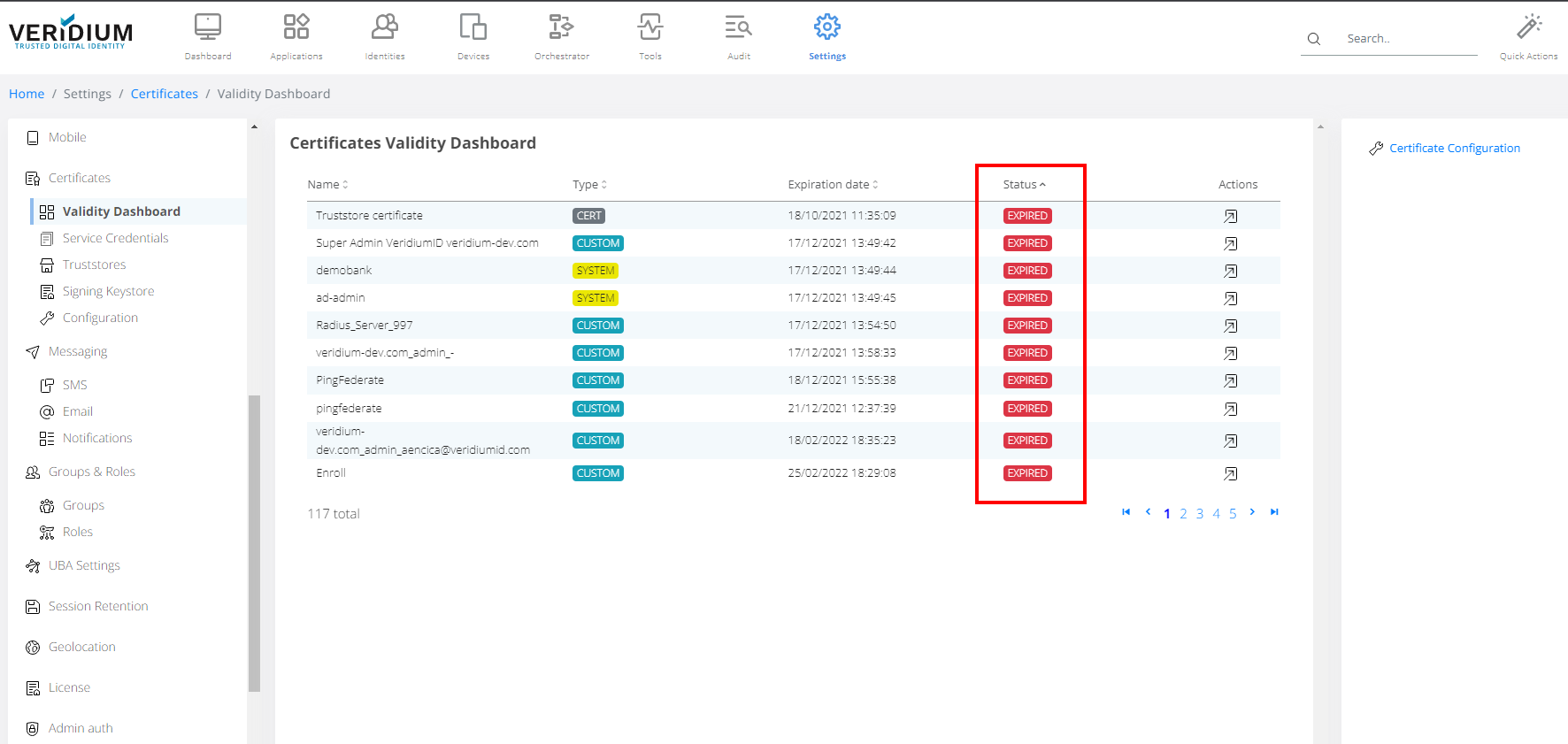Toggle sort order on Status column
Image resolution: width=1568 pixels, height=744 pixels.
click(1024, 185)
